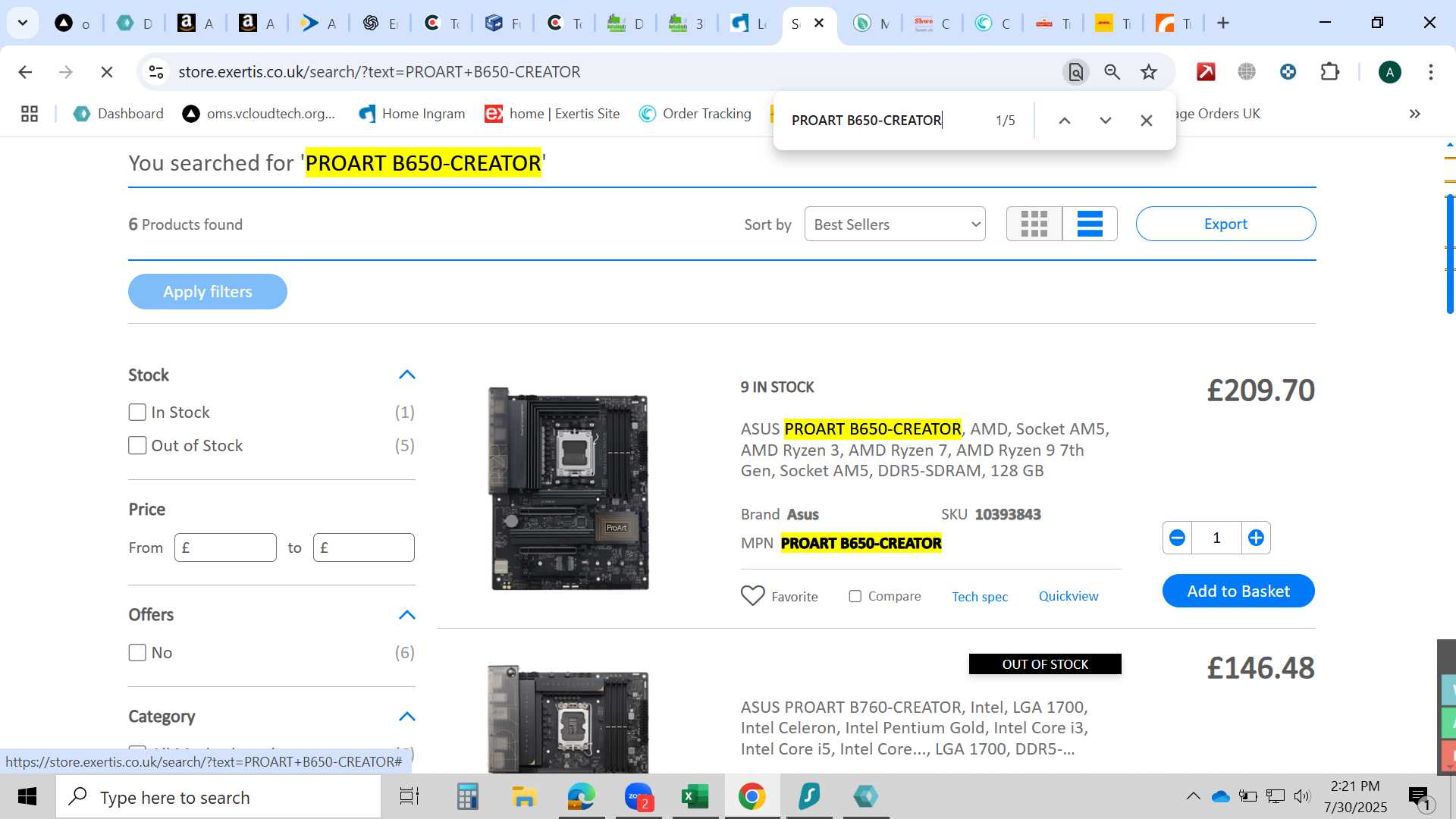Open the Extensions puzzle icon
This screenshot has width=1456, height=819.
tap(1329, 72)
